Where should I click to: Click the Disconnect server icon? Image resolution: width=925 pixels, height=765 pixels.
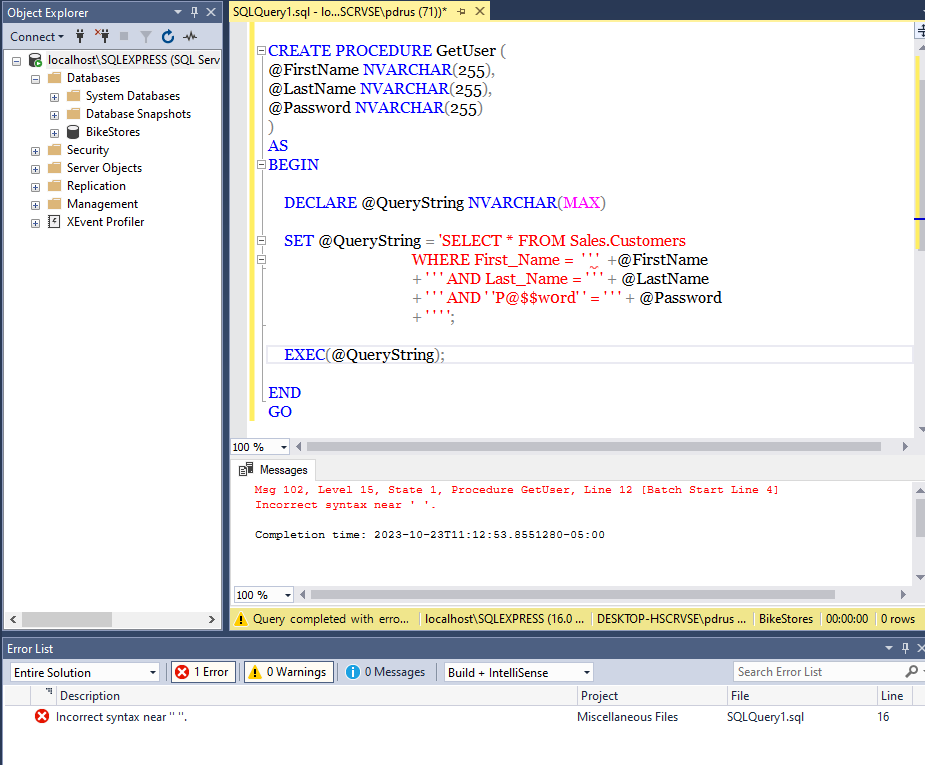pyautogui.click(x=102, y=36)
